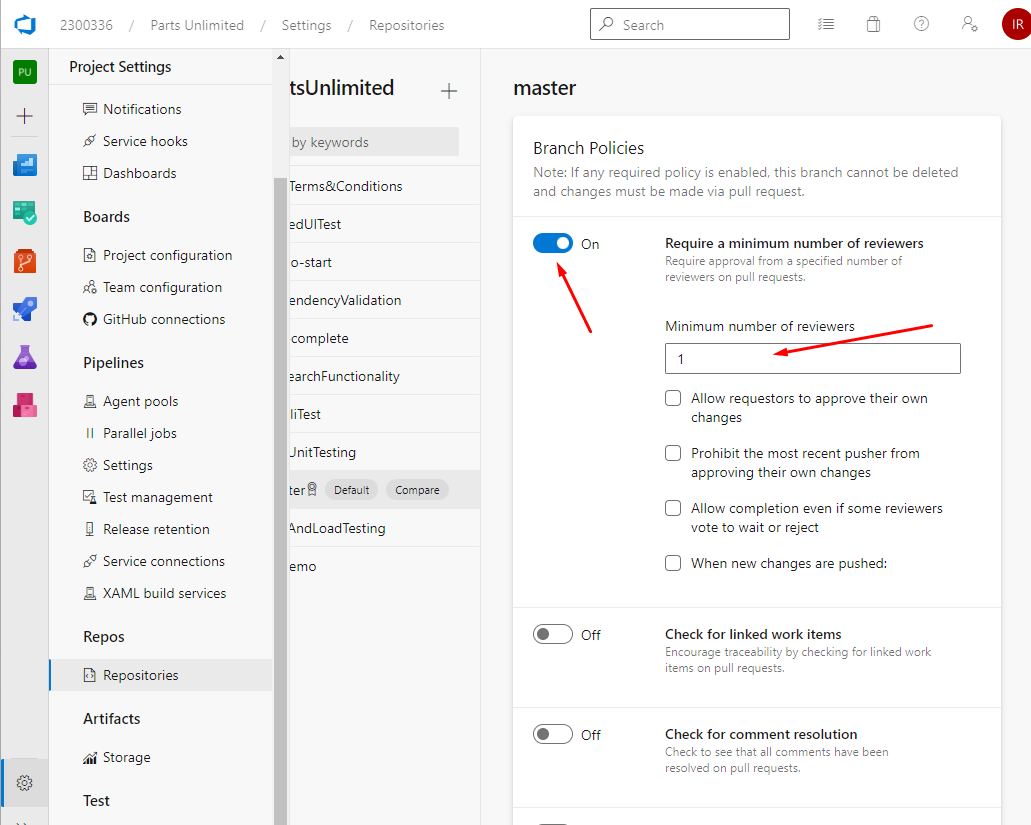Click the Storage chart icon
1031x825 pixels.
click(x=89, y=758)
